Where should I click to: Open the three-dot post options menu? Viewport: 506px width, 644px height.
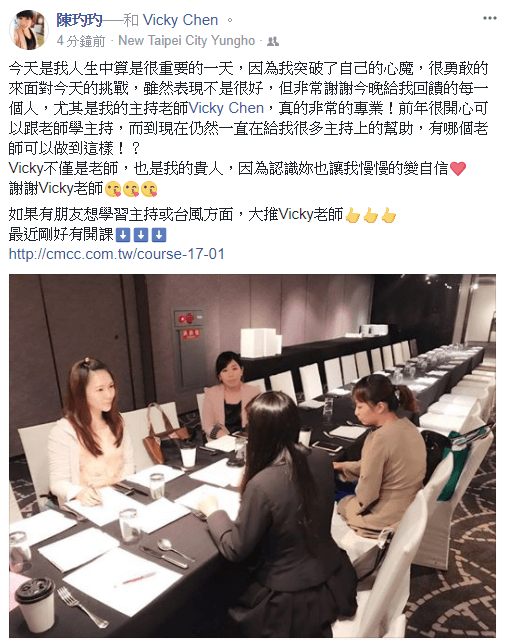tap(490, 18)
